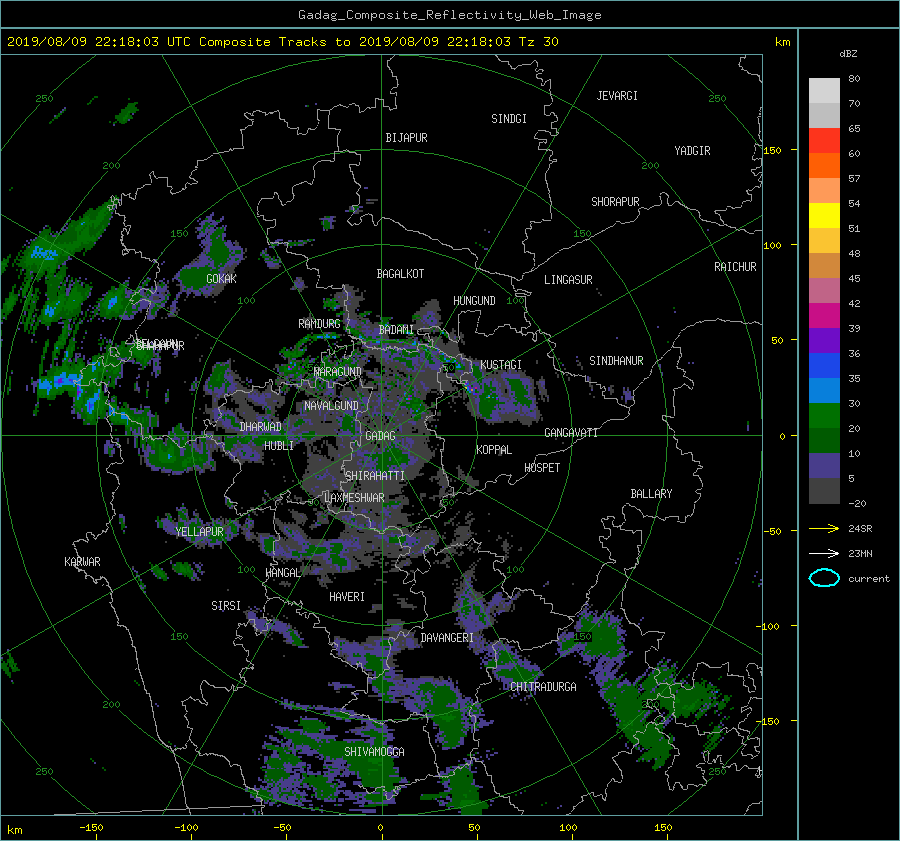Click the '-20' value in the dBZ legend
This screenshot has height=841, width=900.
[x=857, y=503]
